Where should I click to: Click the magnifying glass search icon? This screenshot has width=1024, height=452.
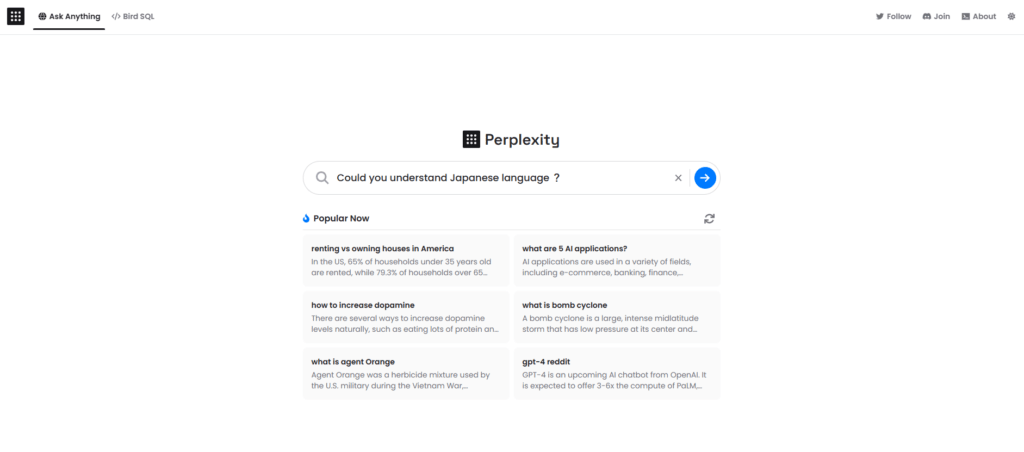pyautogui.click(x=322, y=178)
